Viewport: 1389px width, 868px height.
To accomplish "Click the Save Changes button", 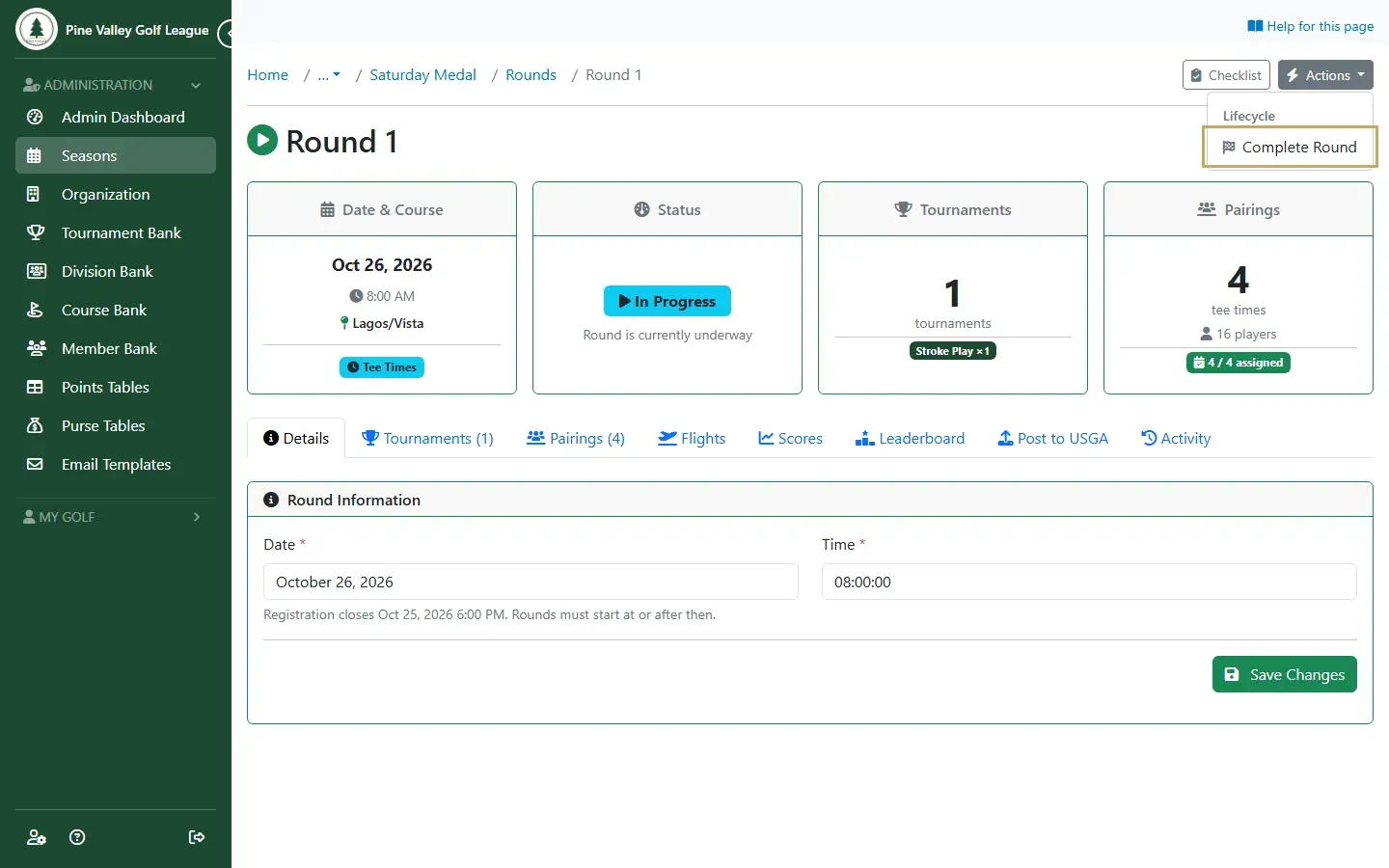I will 1284,674.
